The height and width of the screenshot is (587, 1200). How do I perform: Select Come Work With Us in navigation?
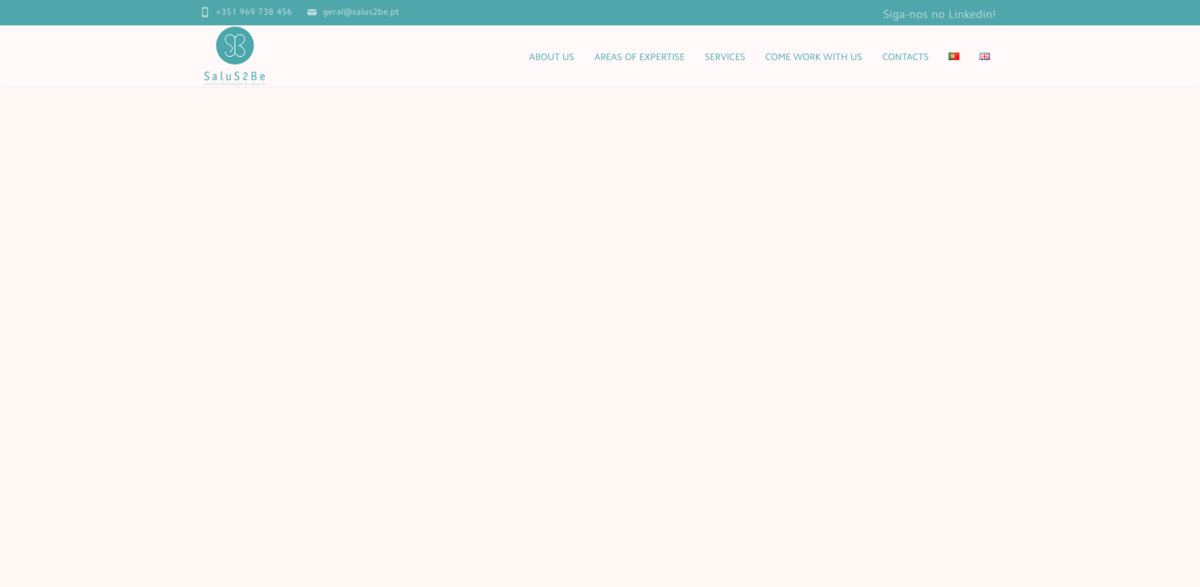click(x=813, y=57)
